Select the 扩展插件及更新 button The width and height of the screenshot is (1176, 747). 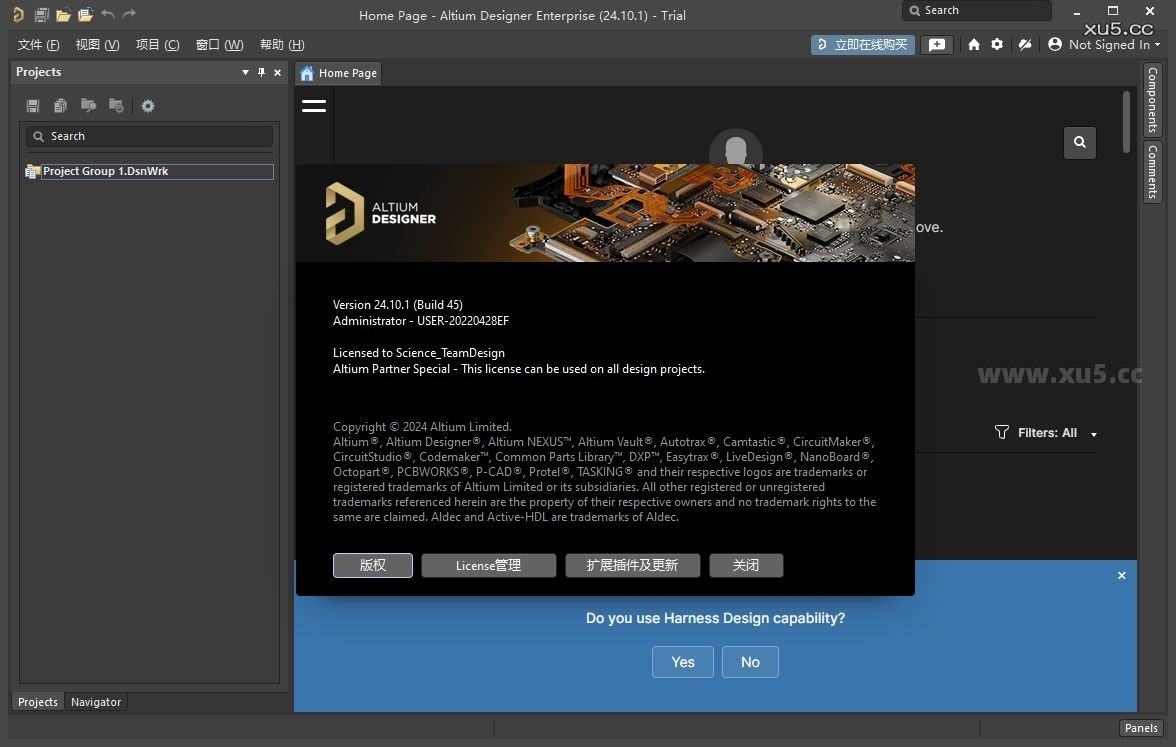[x=632, y=565]
